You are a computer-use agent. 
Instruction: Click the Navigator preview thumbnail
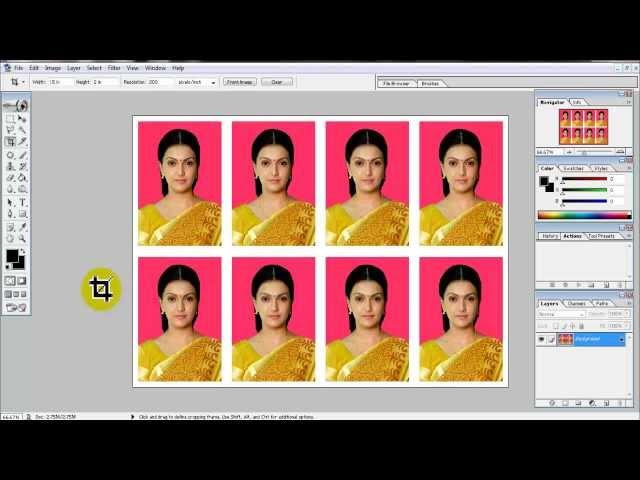583,127
